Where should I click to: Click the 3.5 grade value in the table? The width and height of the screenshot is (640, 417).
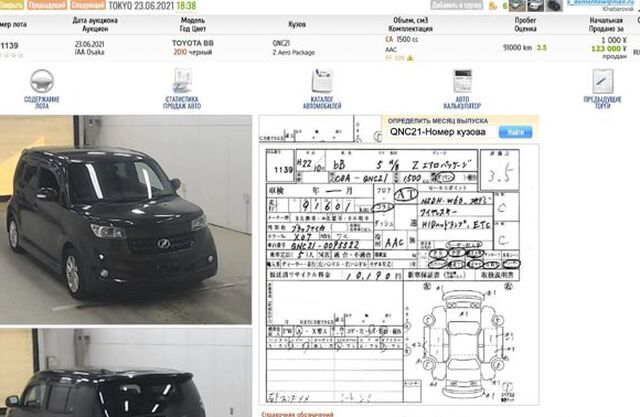pos(541,48)
